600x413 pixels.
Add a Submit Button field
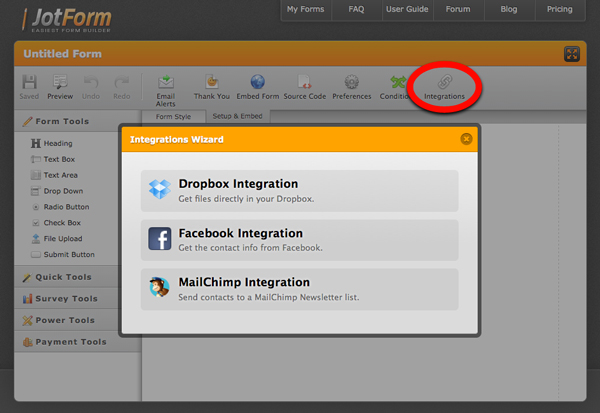coord(63,255)
